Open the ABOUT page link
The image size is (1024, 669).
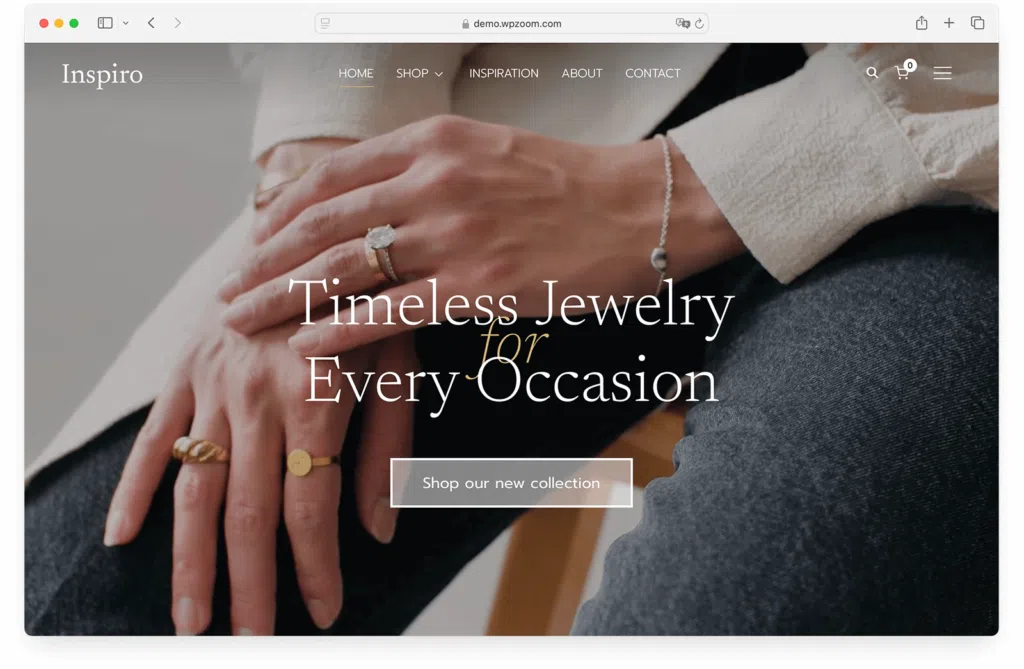coord(582,73)
